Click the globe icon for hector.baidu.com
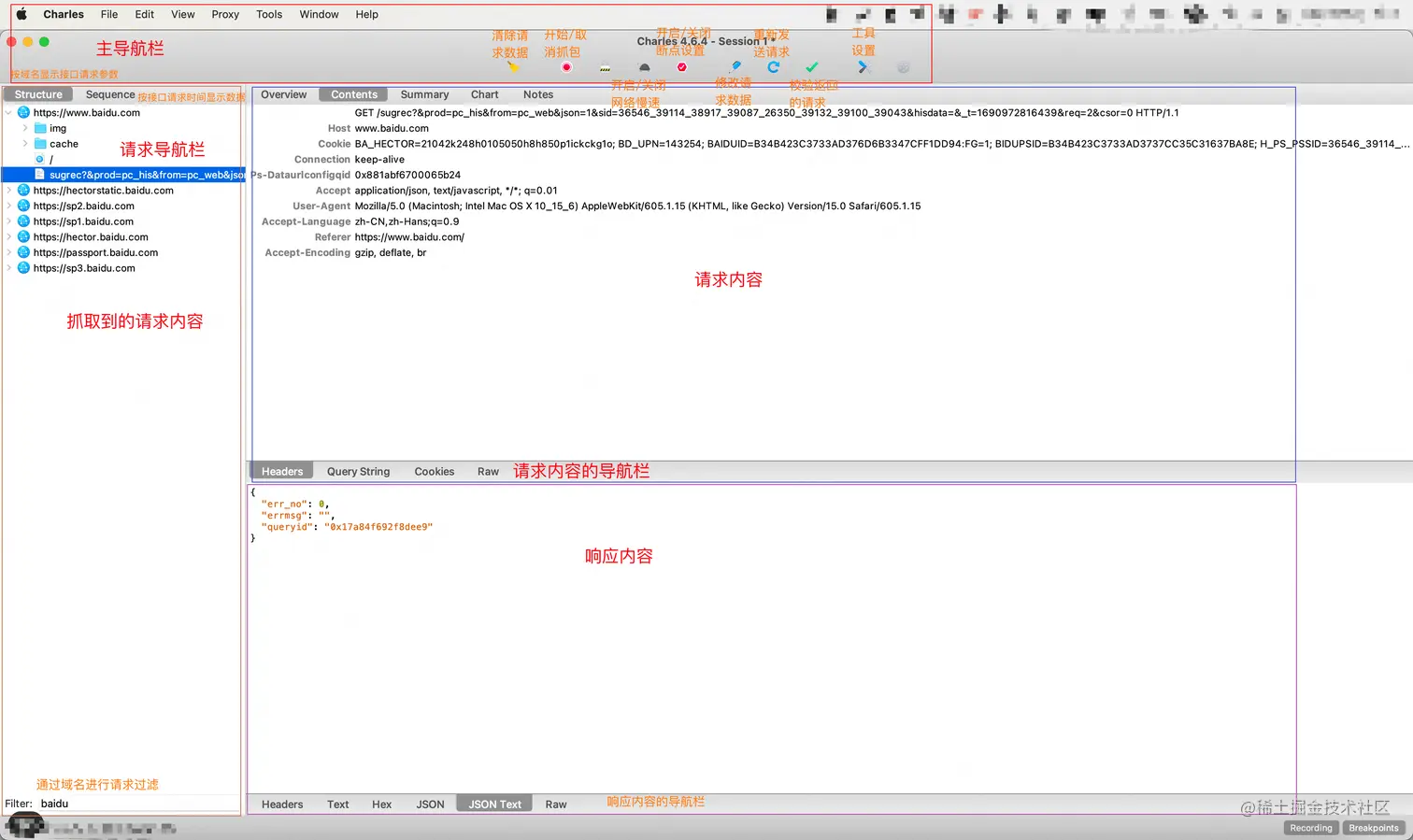Image resolution: width=1413 pixels, height=840 pixels. [24, 236]
